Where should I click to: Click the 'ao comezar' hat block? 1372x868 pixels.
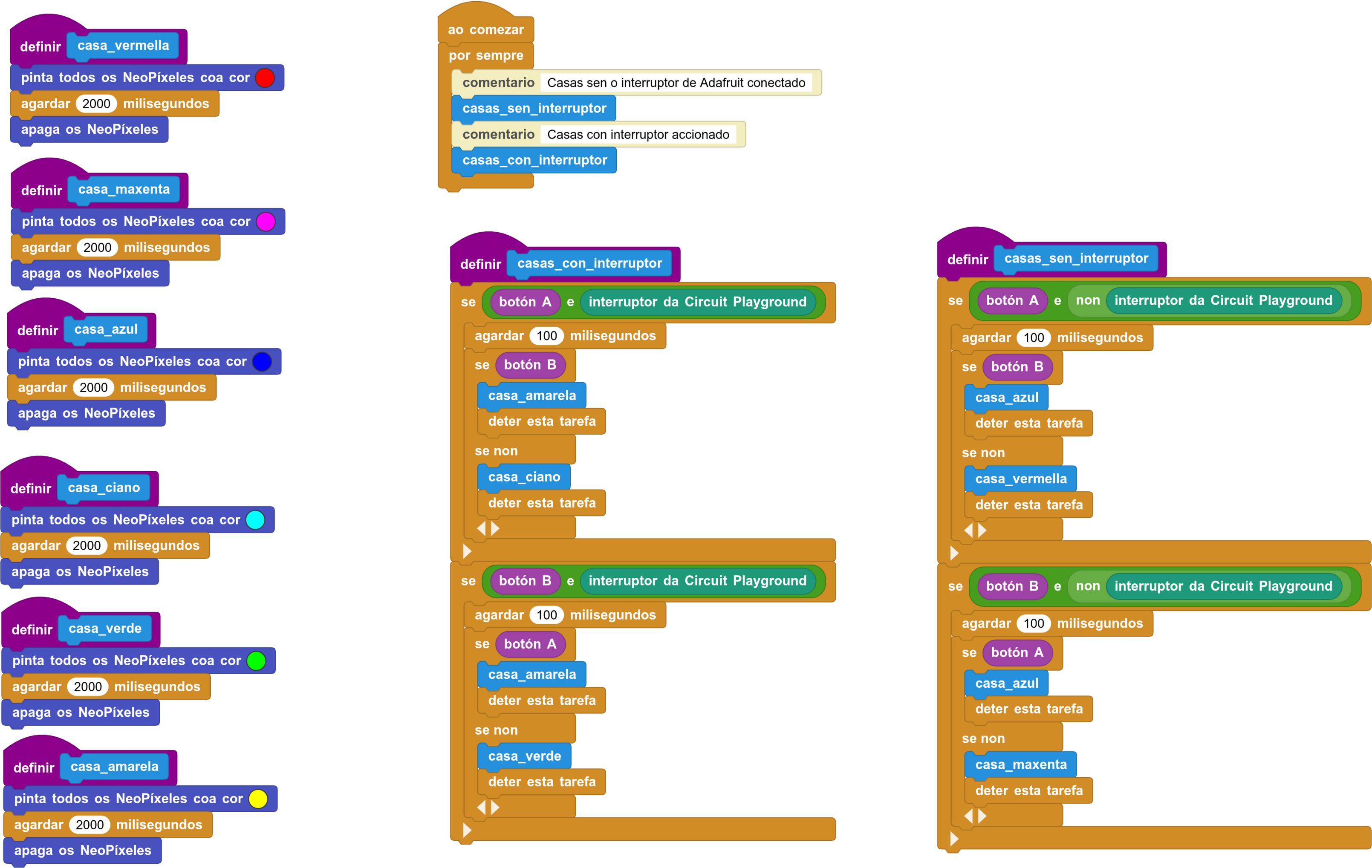pyautogui.click(x=485, y=30)
